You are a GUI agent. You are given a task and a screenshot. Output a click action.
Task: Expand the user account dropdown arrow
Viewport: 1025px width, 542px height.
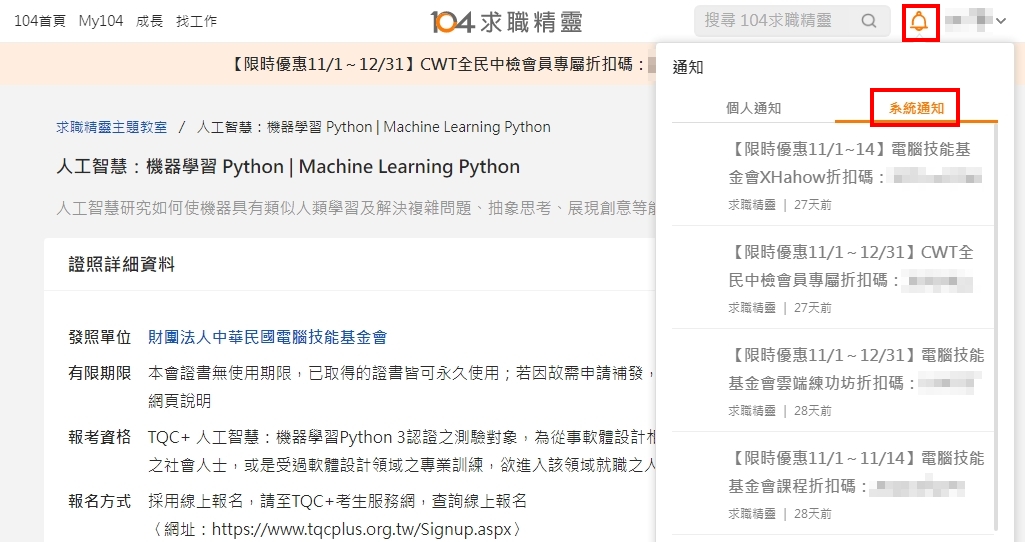click(x=1000, y=21)
